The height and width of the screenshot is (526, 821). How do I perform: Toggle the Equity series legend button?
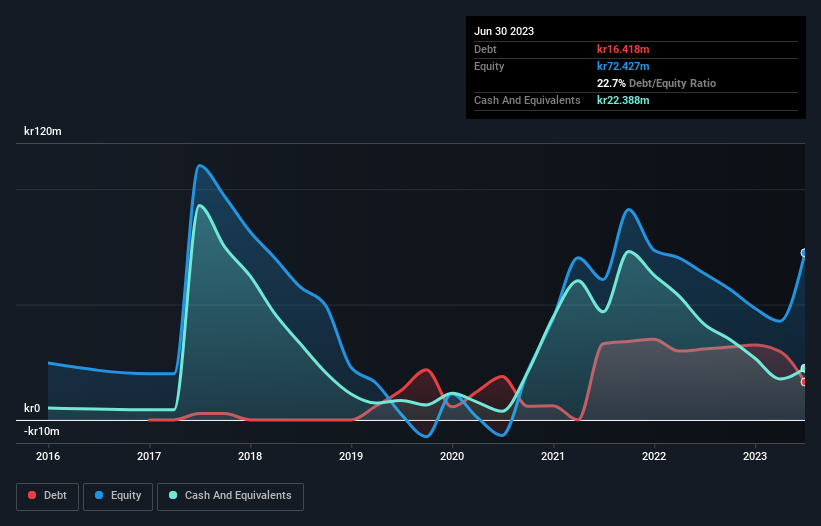pyautogui.click(x=118, y=496)
